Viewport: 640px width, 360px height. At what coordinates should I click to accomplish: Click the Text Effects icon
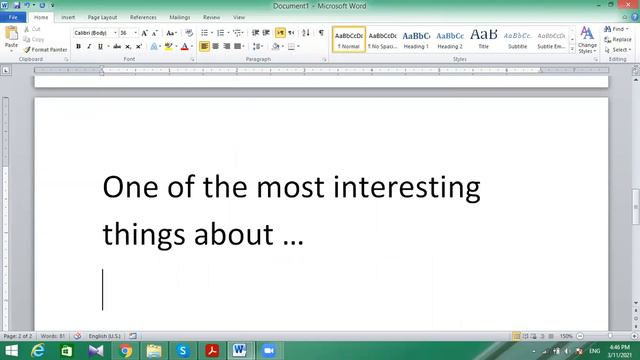(154, 47)
